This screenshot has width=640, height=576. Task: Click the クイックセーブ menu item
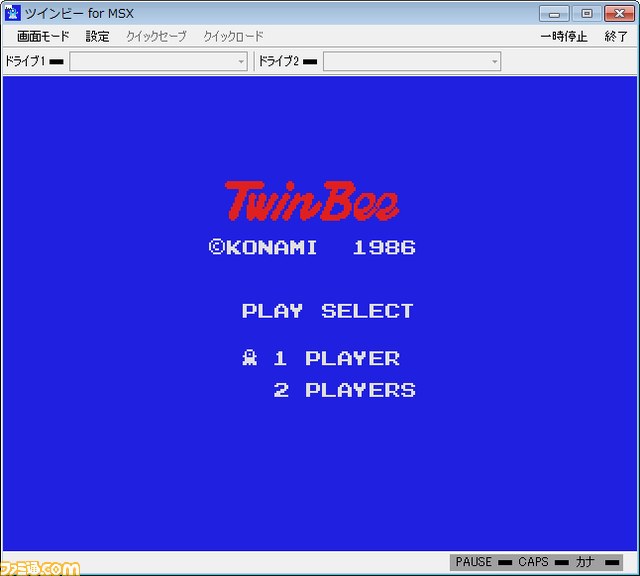156,36
